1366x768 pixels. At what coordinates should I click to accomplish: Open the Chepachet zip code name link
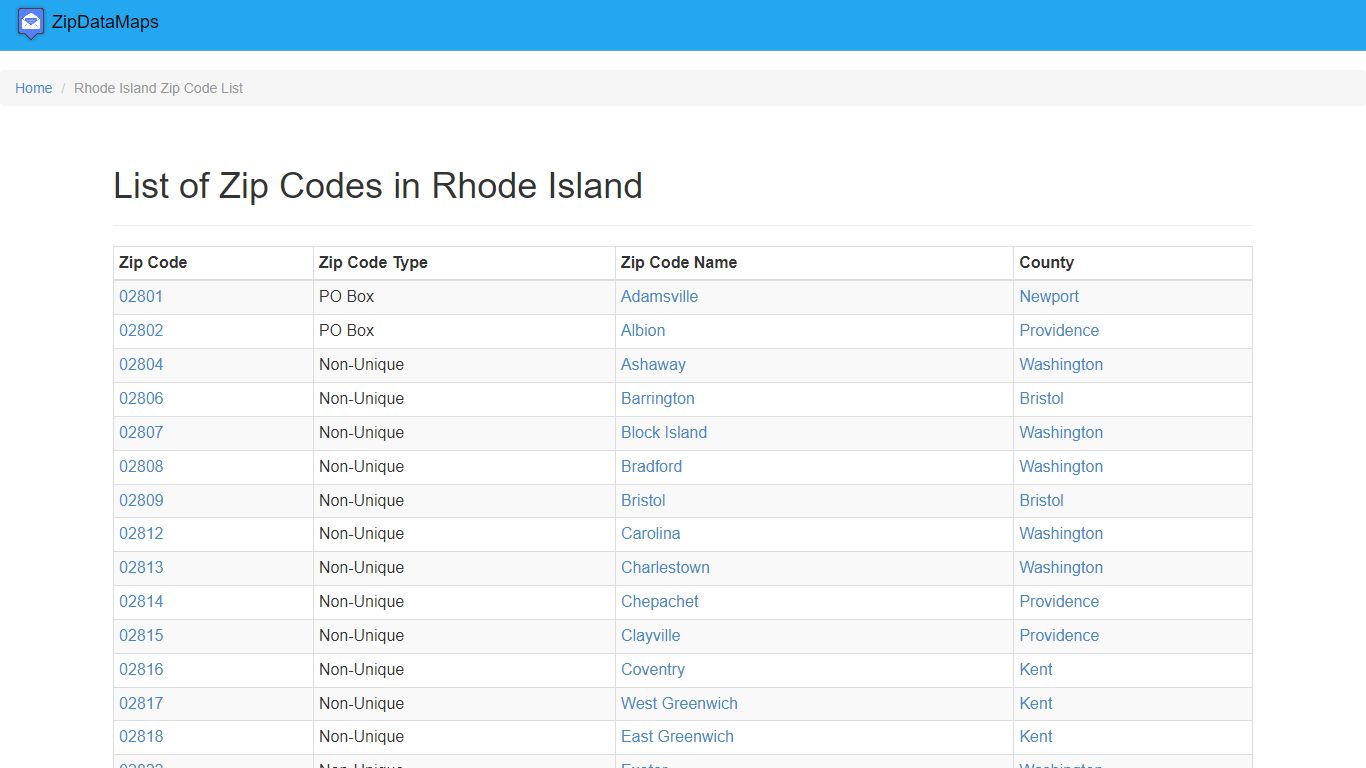[x=659, y=602]
